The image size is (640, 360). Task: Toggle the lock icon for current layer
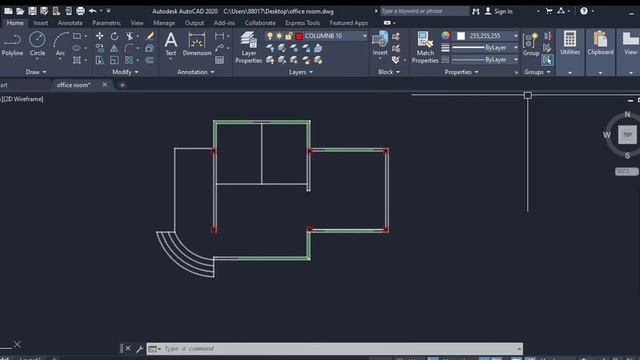click(x=289, y=36)
